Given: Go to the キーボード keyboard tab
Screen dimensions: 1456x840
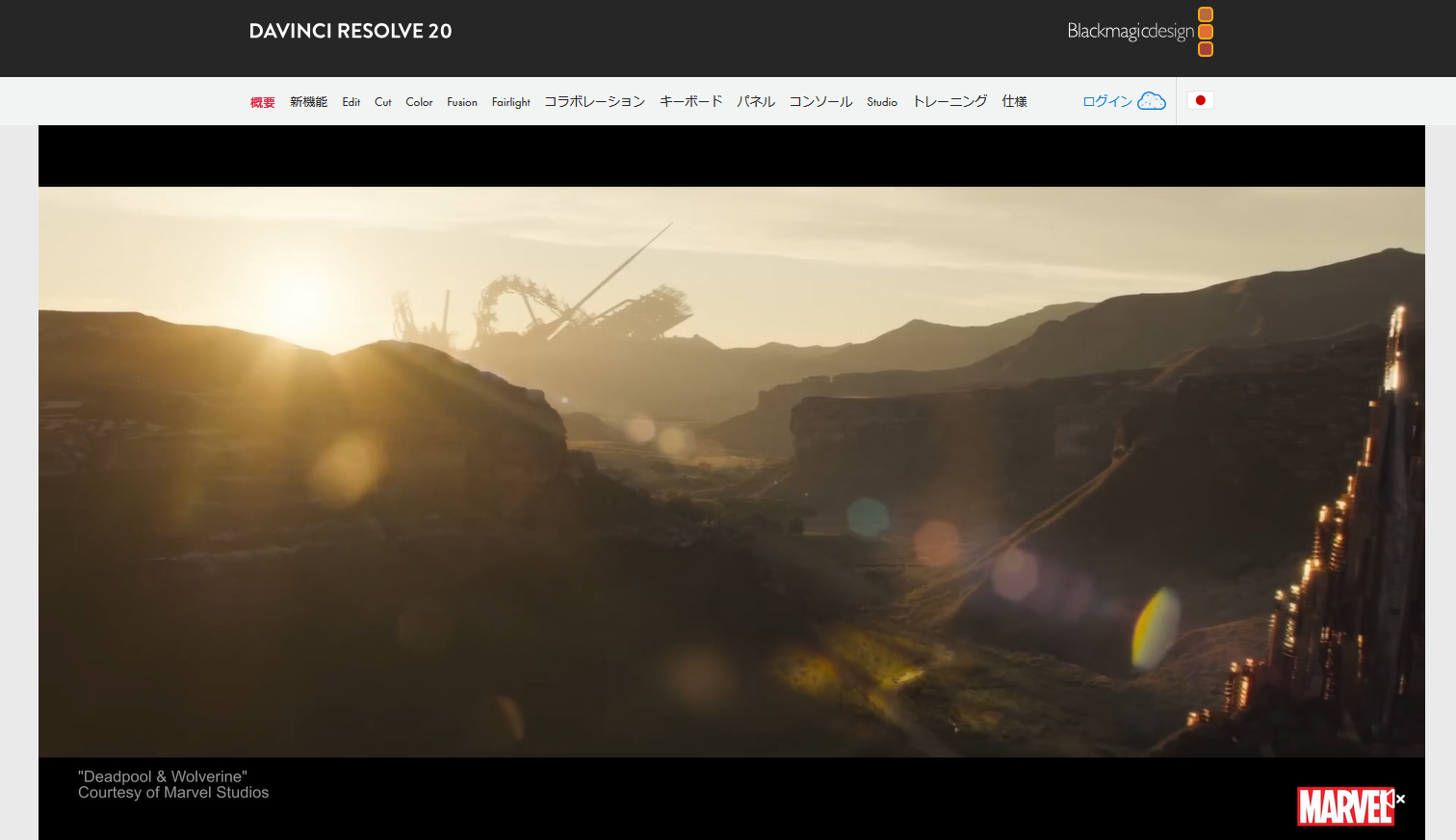Looking at the screenshot, I should [690, 102].
